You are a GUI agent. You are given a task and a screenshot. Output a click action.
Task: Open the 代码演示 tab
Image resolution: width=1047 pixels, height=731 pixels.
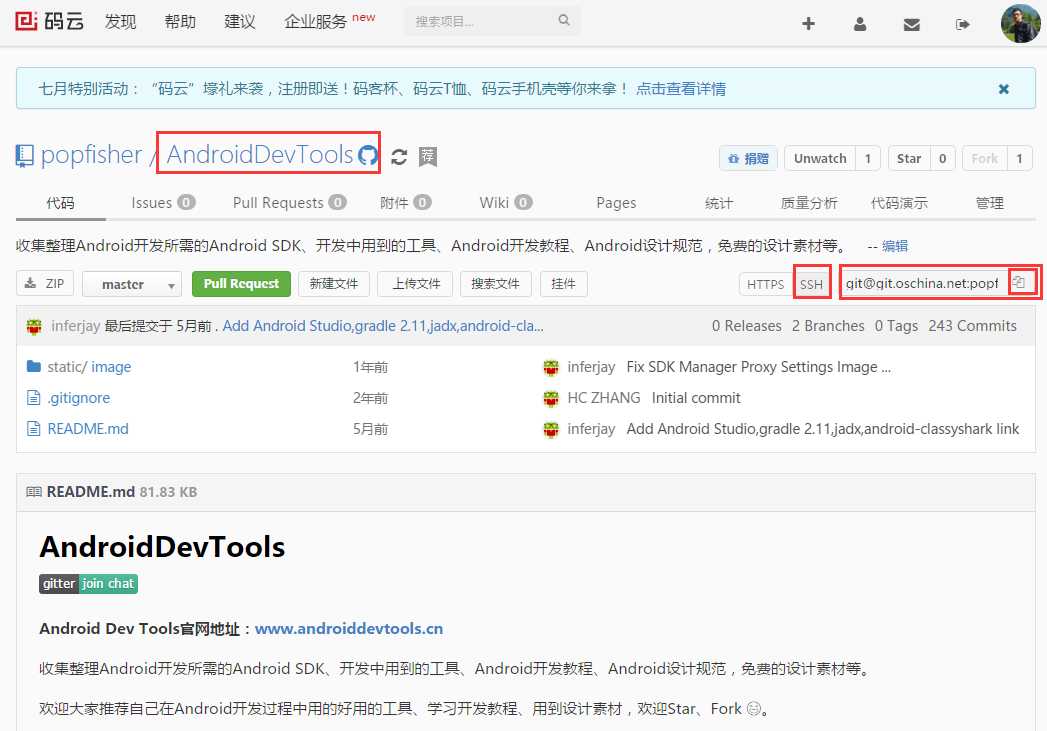coord(899,203)
